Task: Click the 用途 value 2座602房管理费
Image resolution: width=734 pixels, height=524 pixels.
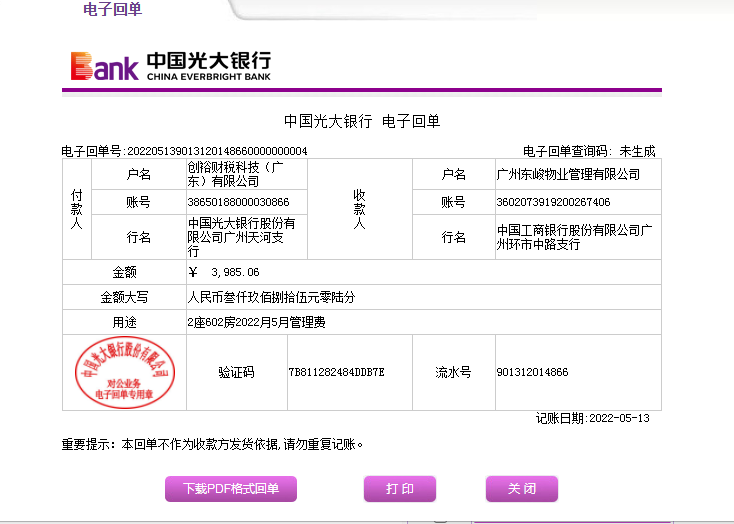Action: tap(256, 323)
